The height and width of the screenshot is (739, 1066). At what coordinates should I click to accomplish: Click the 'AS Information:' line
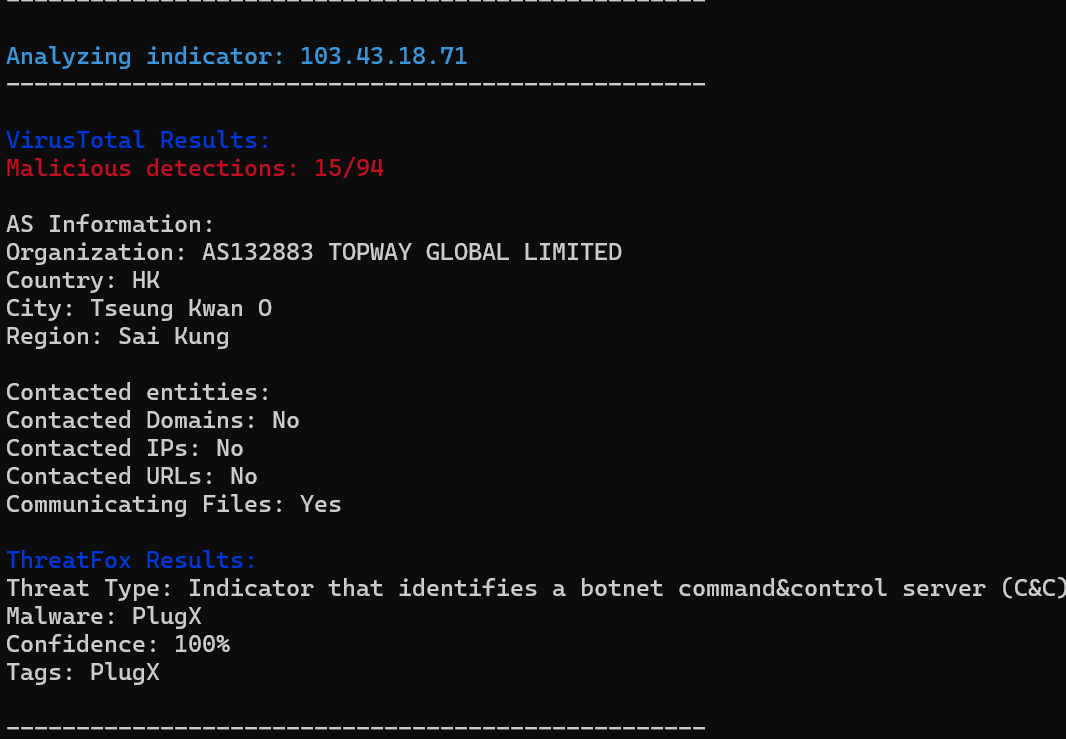(110, 224)
